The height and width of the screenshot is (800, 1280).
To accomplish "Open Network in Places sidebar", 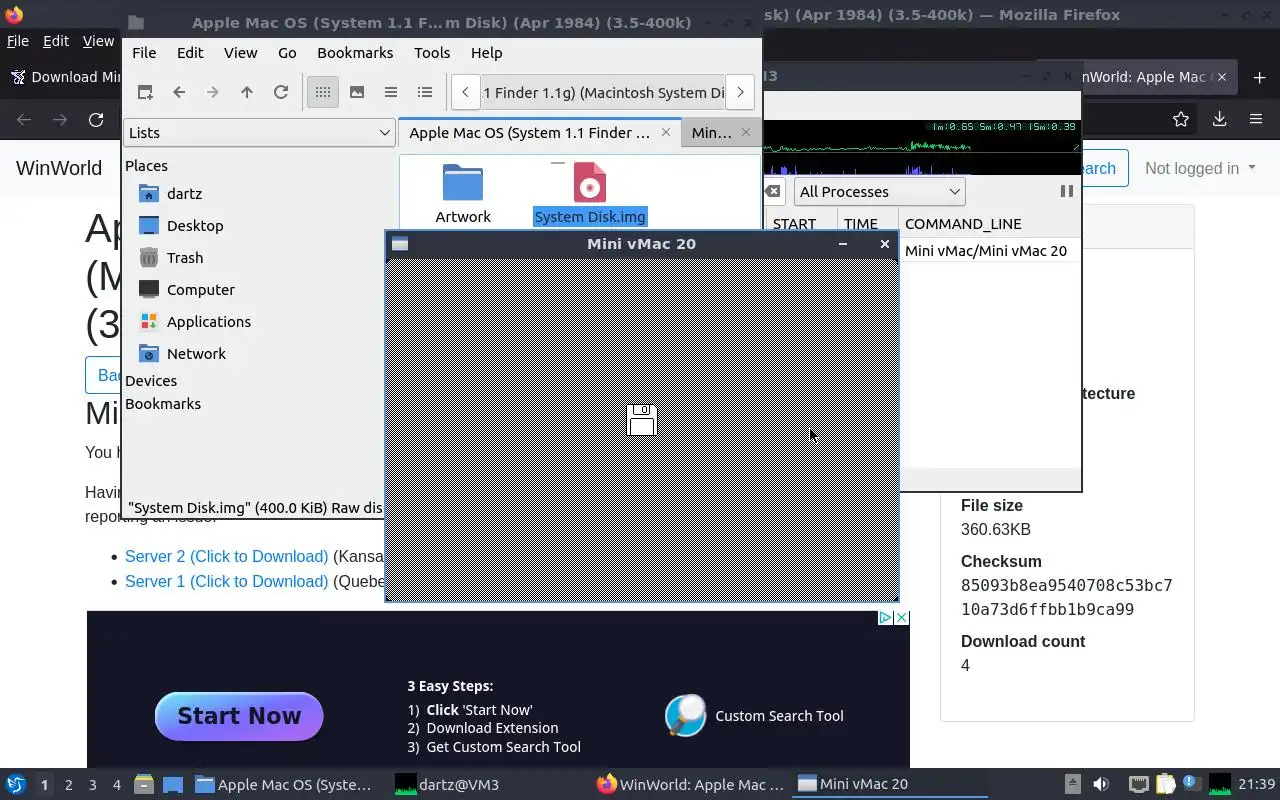I will 197,353.
